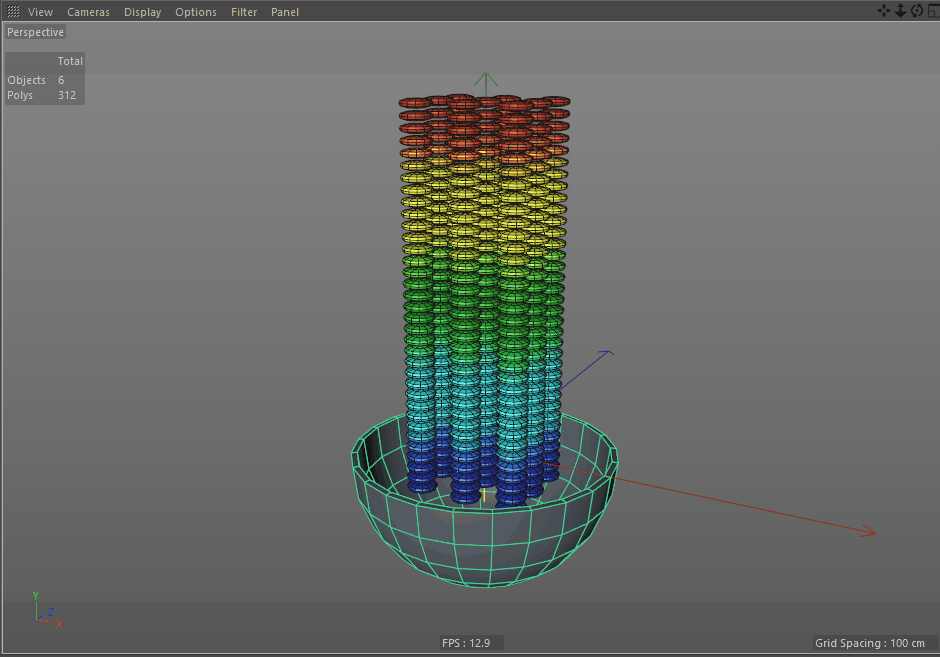Open the Display menu
Viewport: 940px width, 657px height.
pyautogui.click(x=142, y=11)
